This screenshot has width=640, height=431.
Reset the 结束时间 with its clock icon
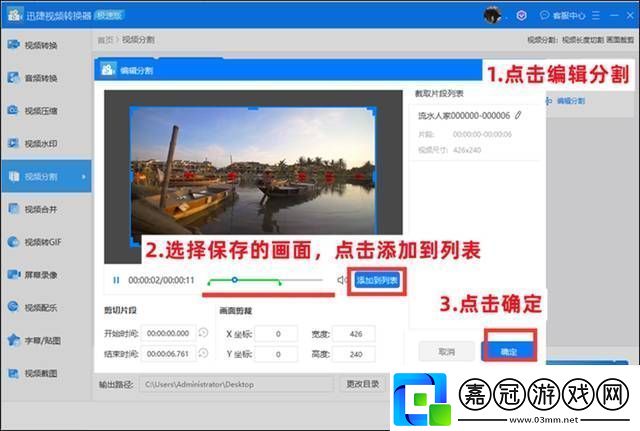203,353
